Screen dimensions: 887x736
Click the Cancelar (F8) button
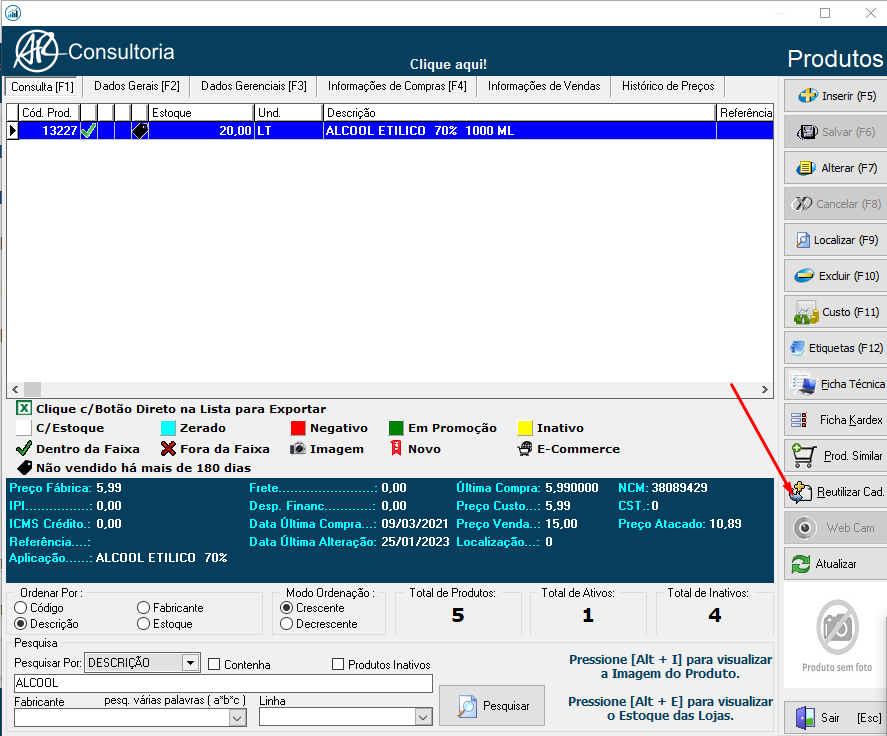coord(836,204)
